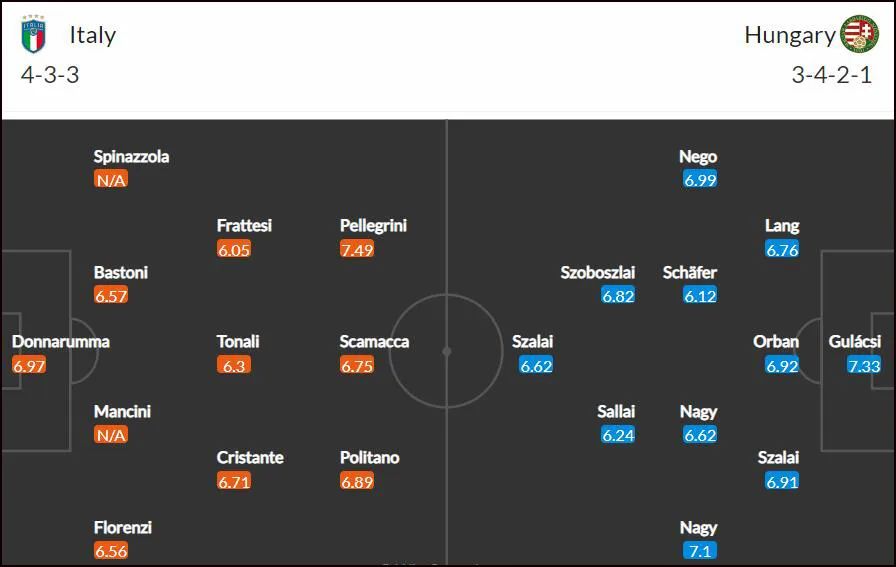Open the Italy team name link
This screenshot has width=896, height=567.
[93, 35]
